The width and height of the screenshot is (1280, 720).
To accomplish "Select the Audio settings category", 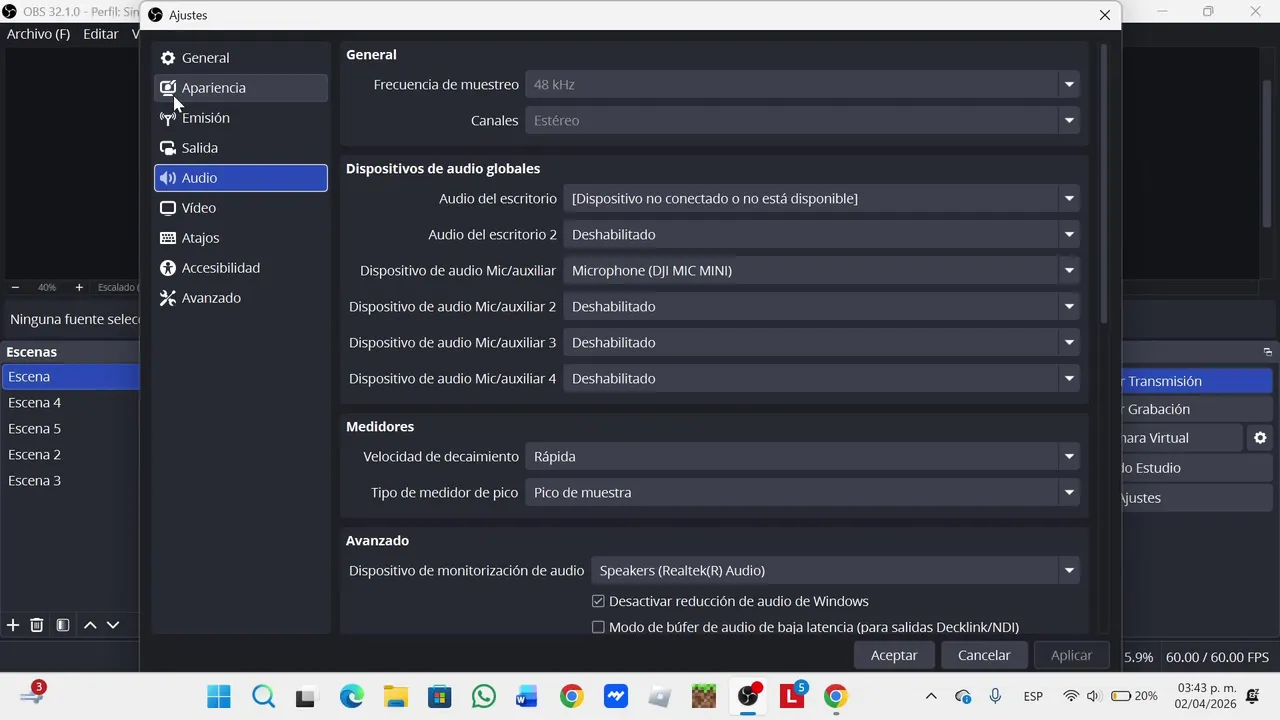I will (240, 178).
